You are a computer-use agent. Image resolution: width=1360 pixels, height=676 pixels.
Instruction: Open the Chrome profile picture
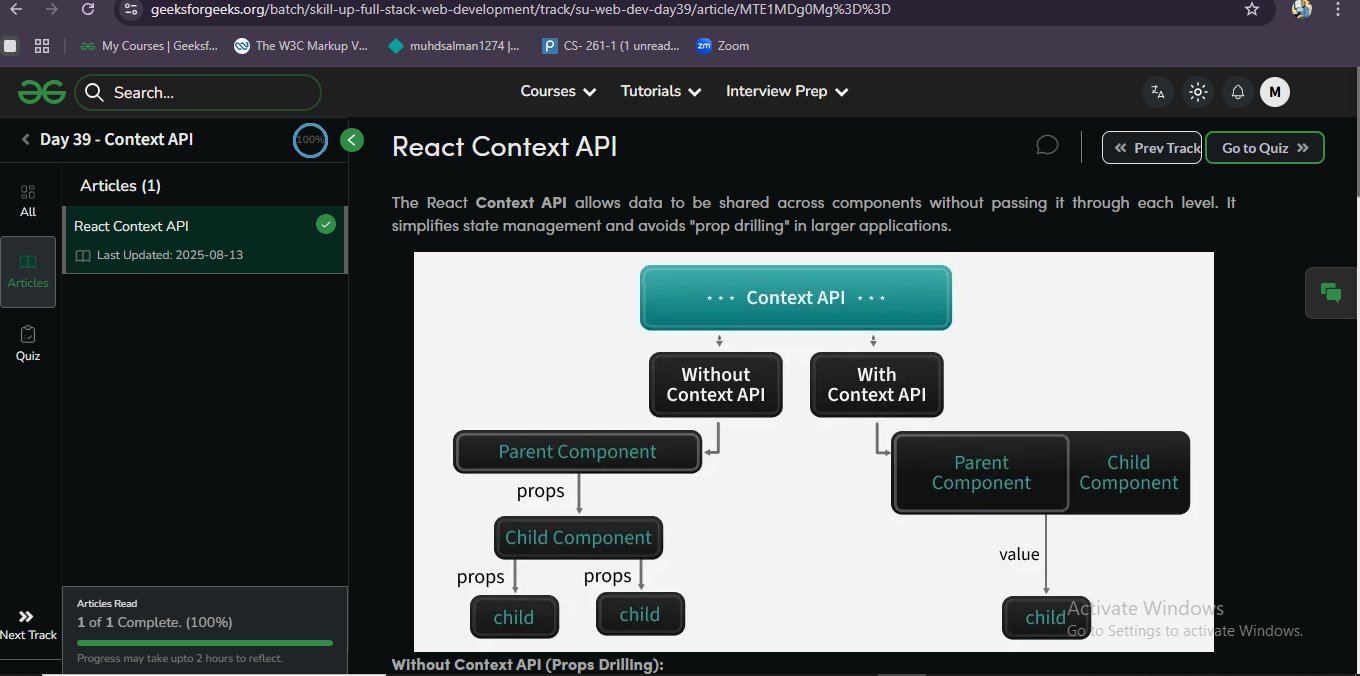1302,9
